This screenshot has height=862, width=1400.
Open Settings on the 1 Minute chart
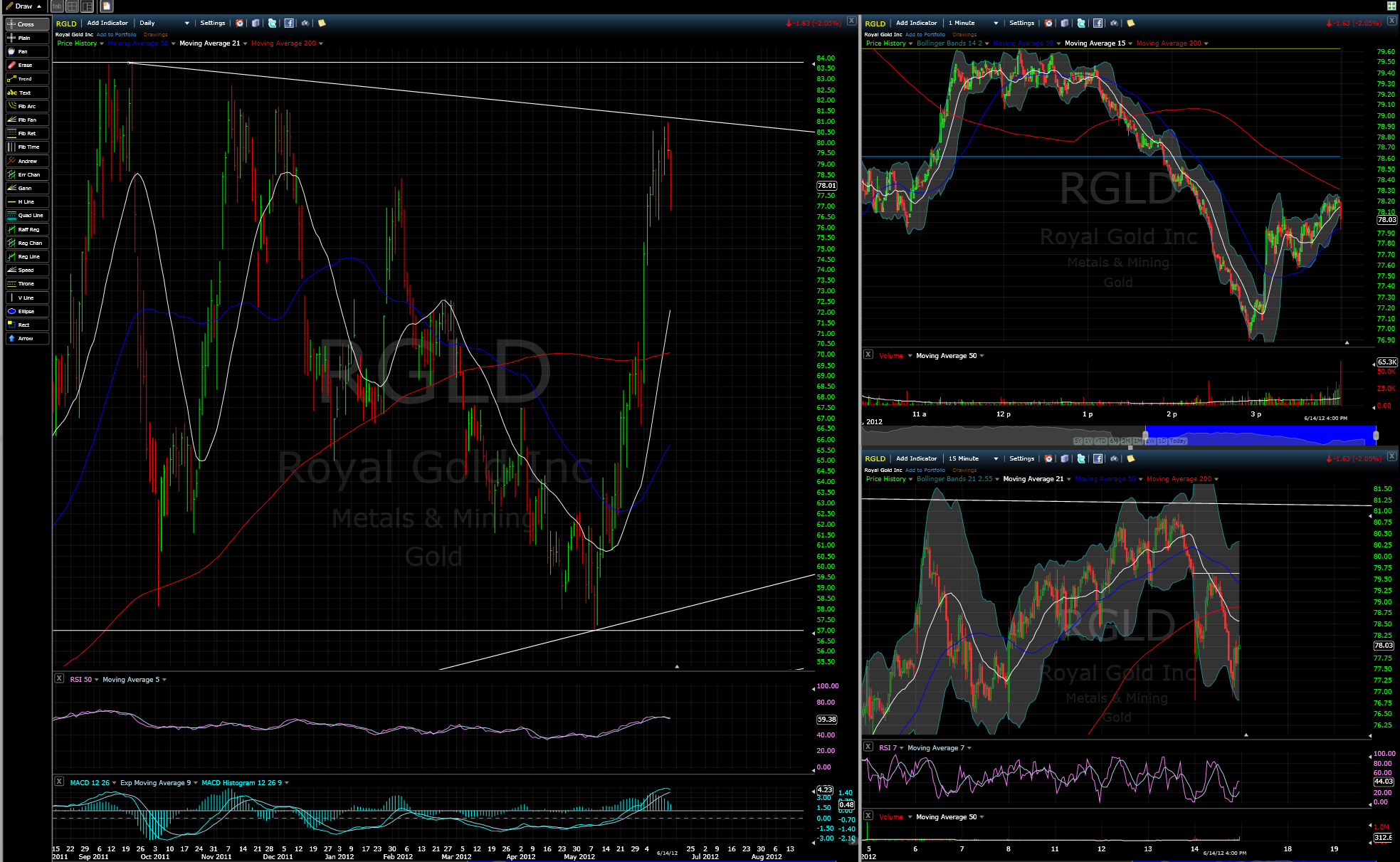click(x=1021, y=23)
